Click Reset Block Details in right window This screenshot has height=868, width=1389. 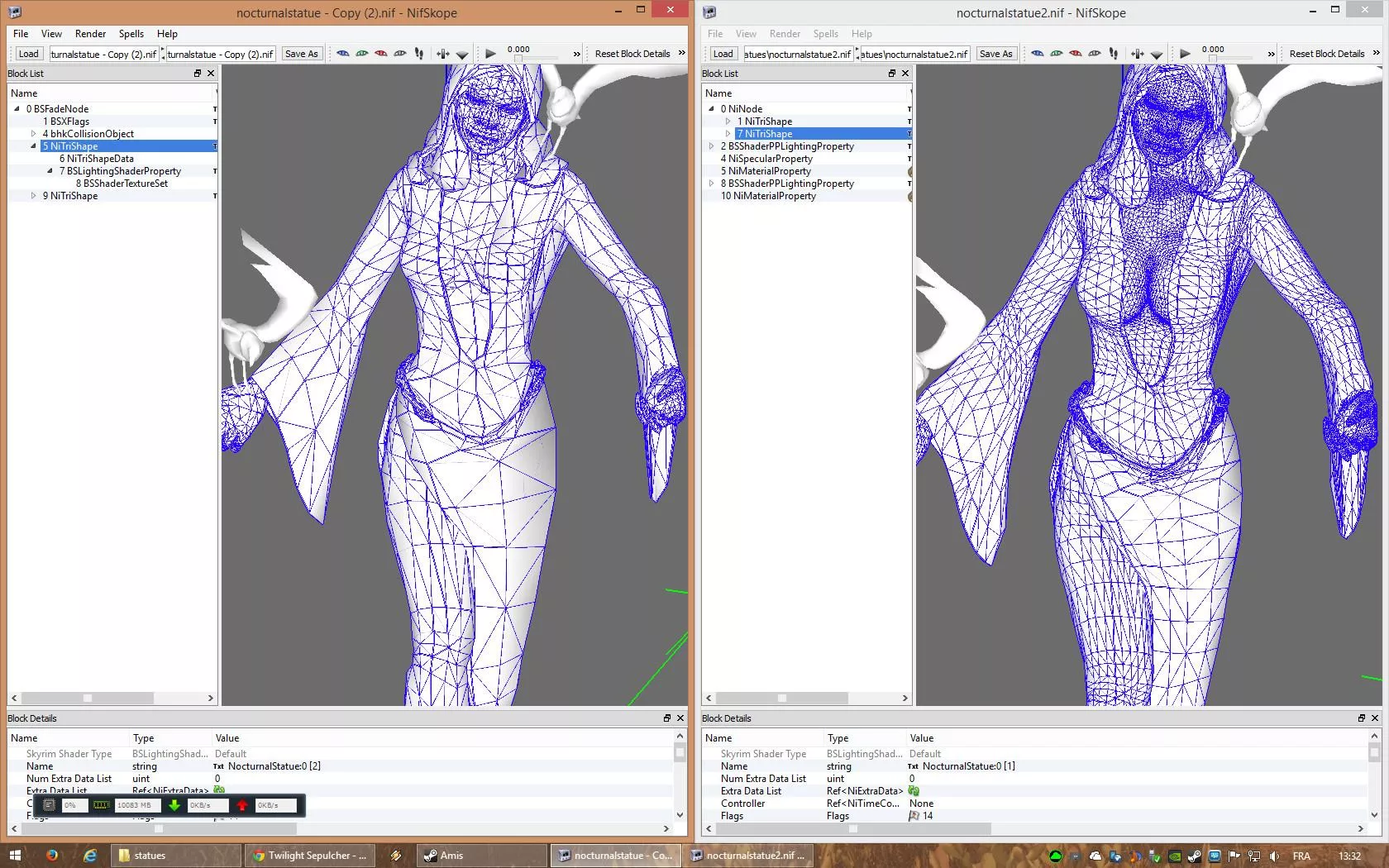pyautogui.click(x=1327, y=54)
